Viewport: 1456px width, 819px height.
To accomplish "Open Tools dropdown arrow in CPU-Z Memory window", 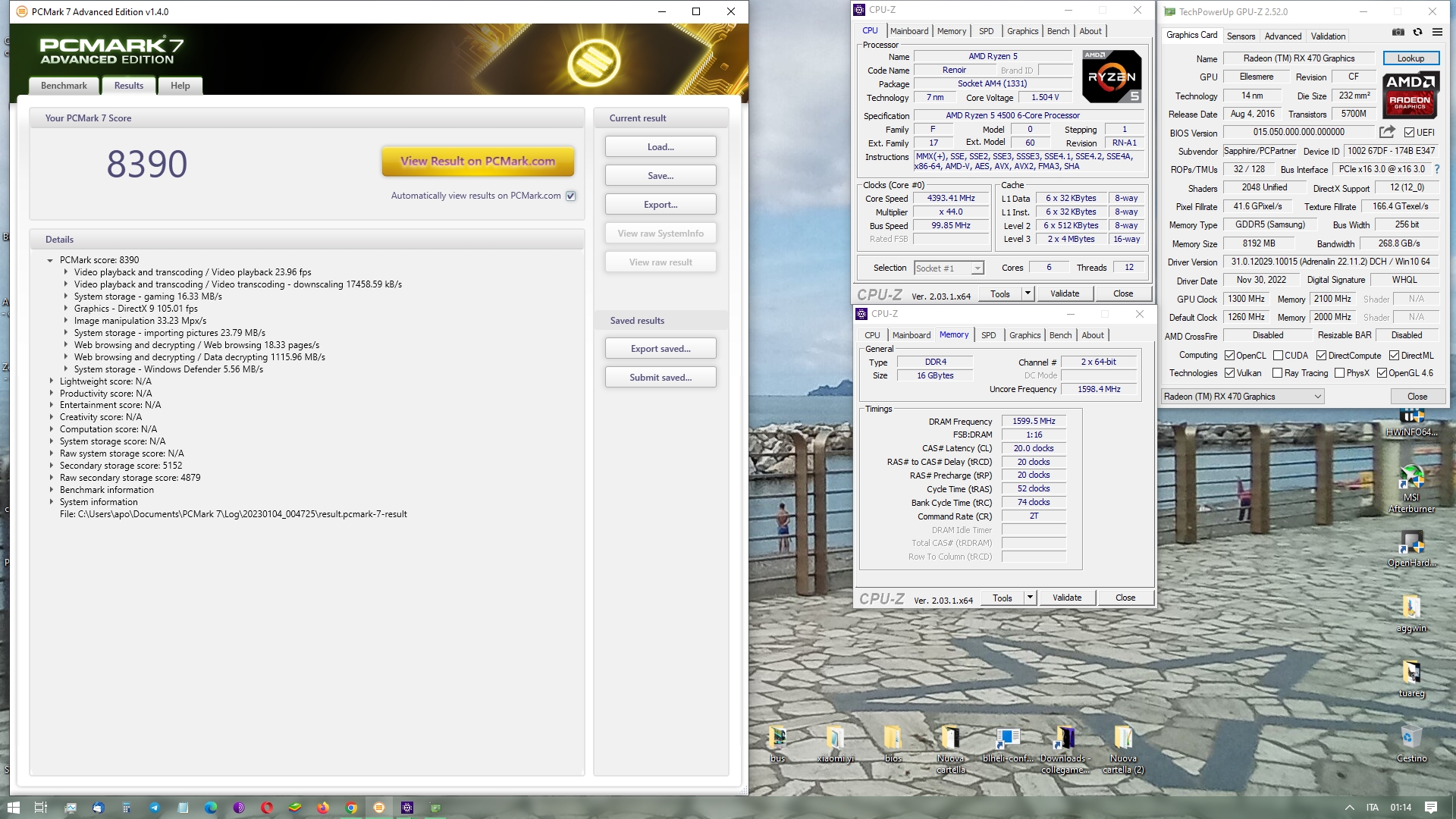I will pyautogui.click(x=1030, y=598).
